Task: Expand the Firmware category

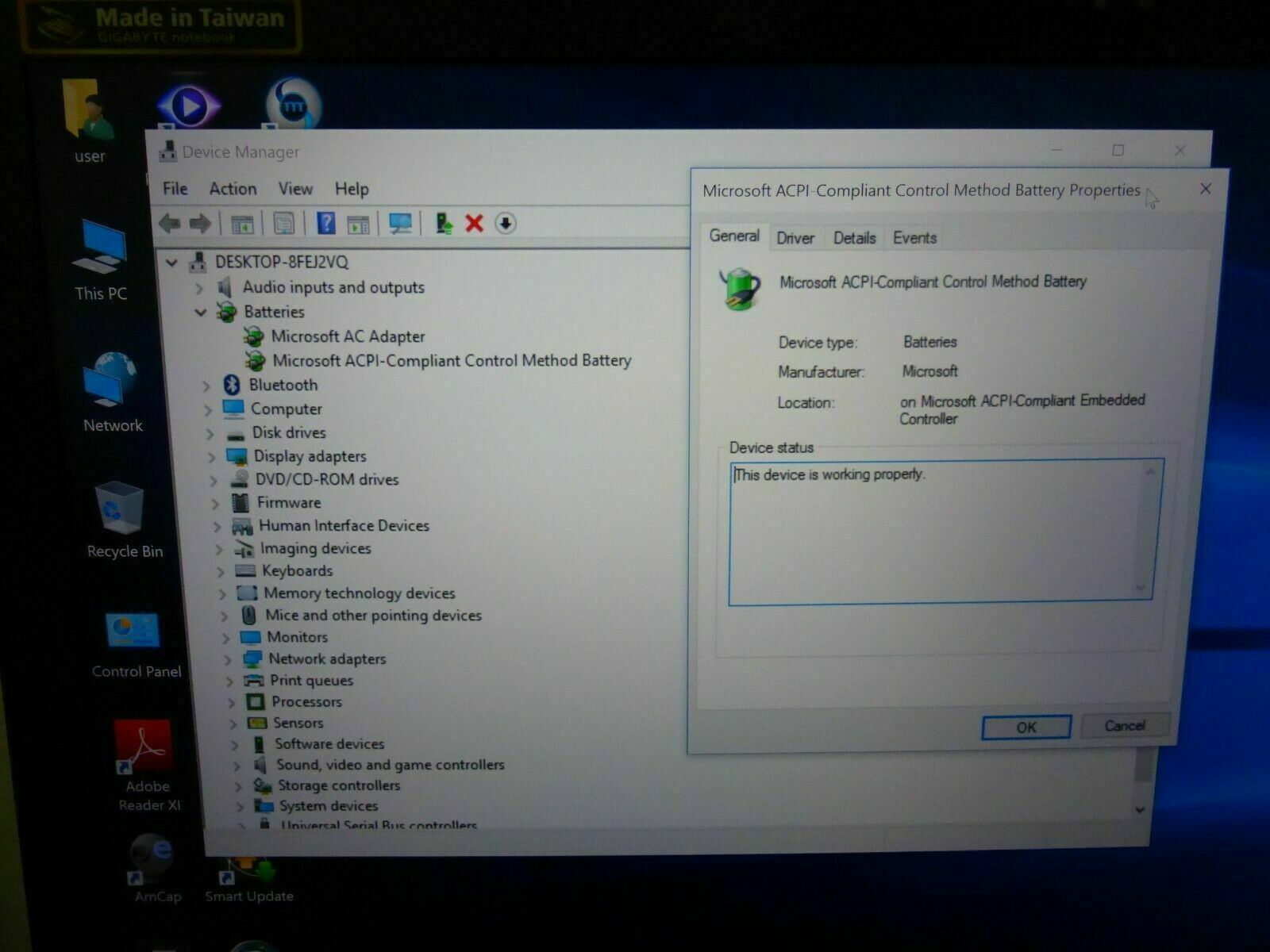Action: [x=214, y=504]
